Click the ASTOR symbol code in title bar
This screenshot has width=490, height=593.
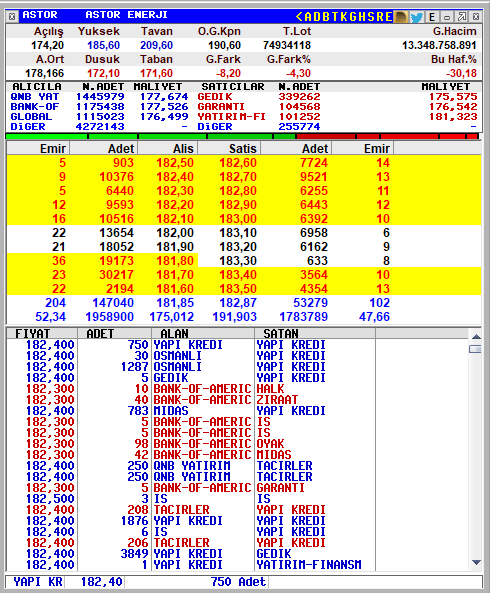[x=40, y=15]
